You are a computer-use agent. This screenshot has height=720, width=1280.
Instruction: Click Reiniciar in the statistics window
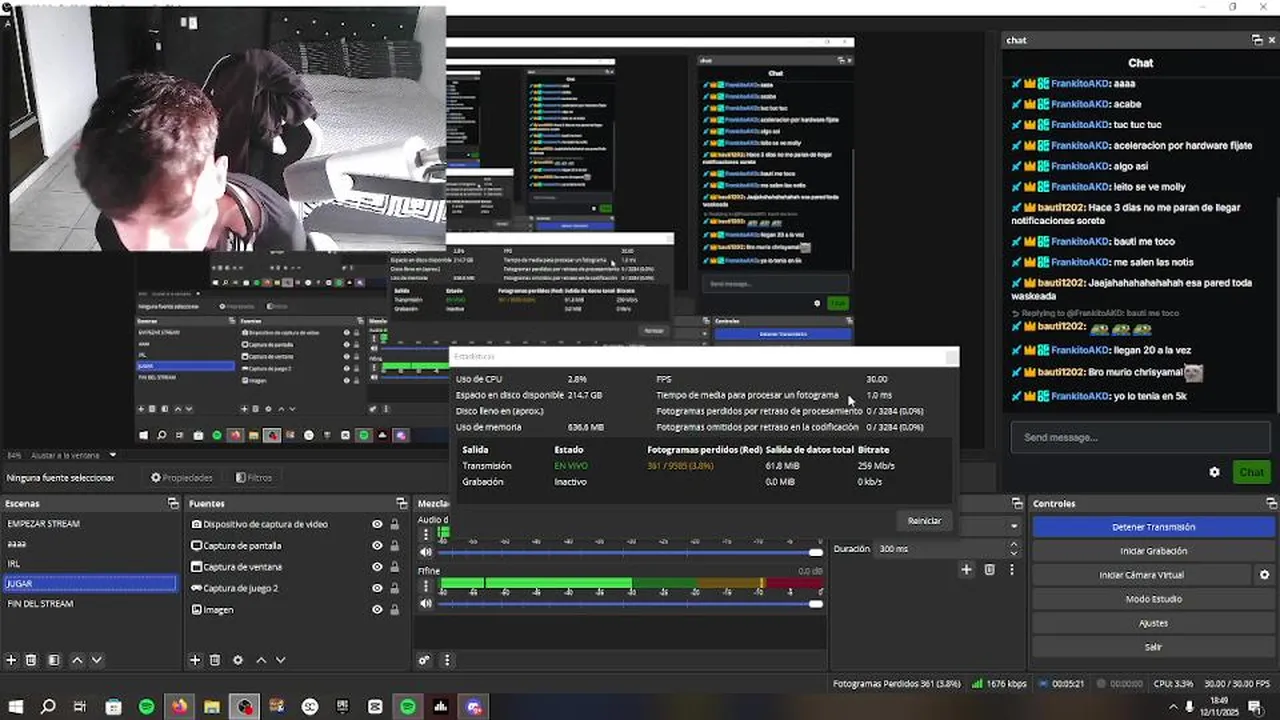click(924, 521)
